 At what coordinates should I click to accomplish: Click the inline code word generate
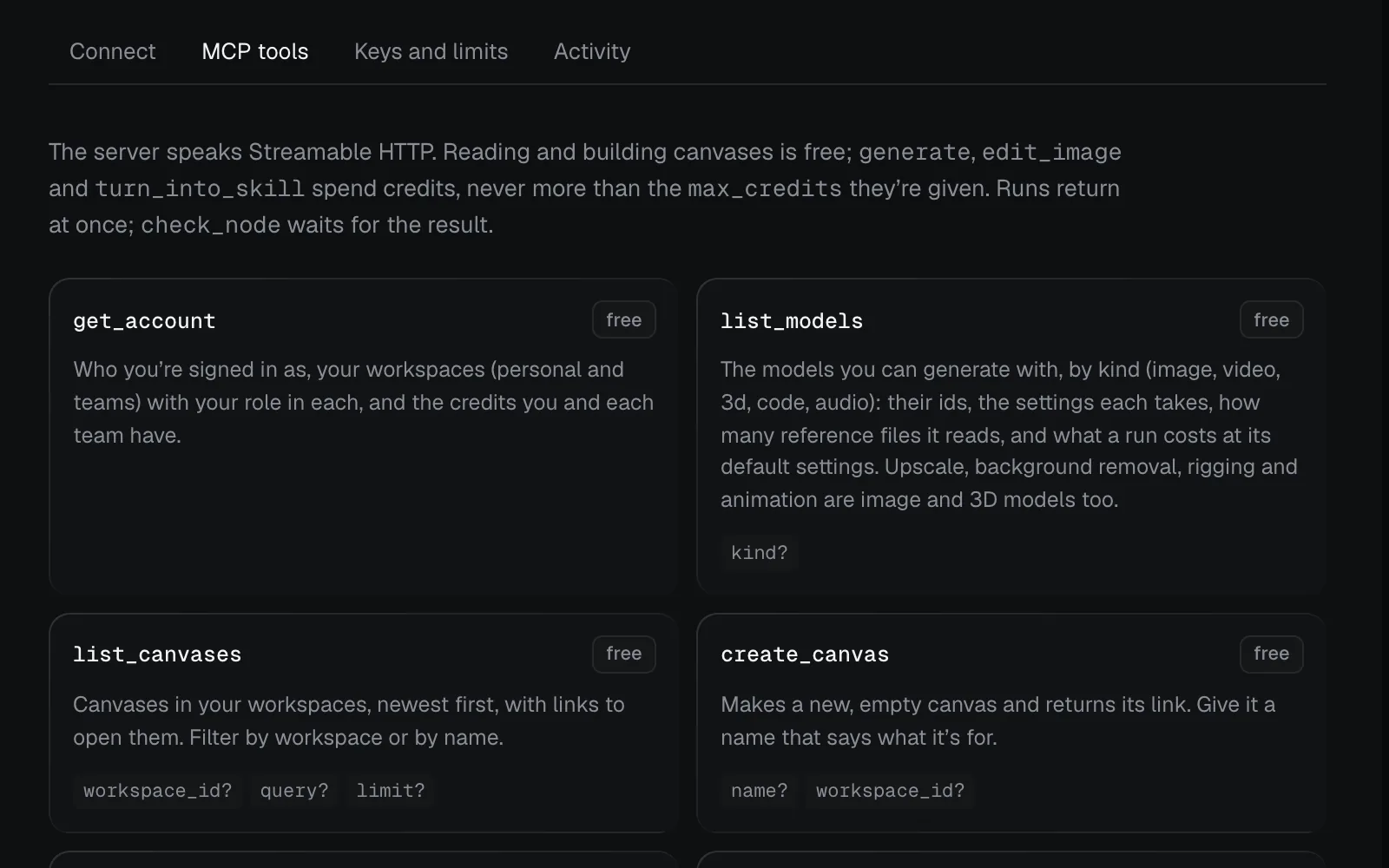(x=914, y=152)
